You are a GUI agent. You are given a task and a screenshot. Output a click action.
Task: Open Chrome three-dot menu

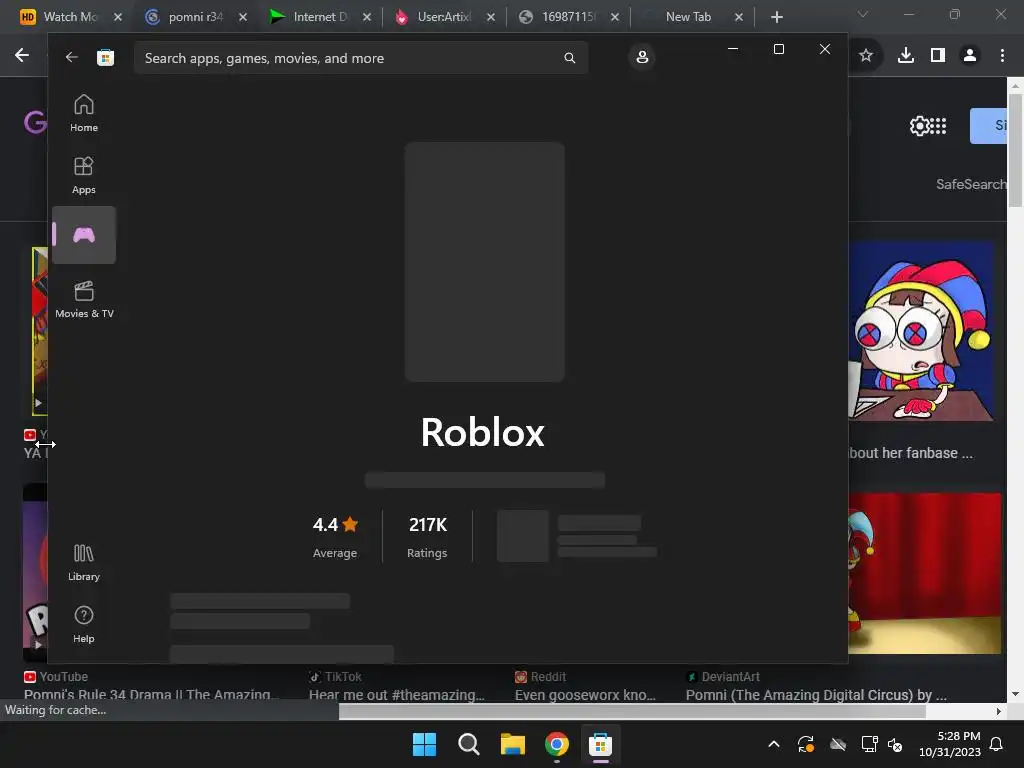pyautogui.click(x=1002, y=56)
